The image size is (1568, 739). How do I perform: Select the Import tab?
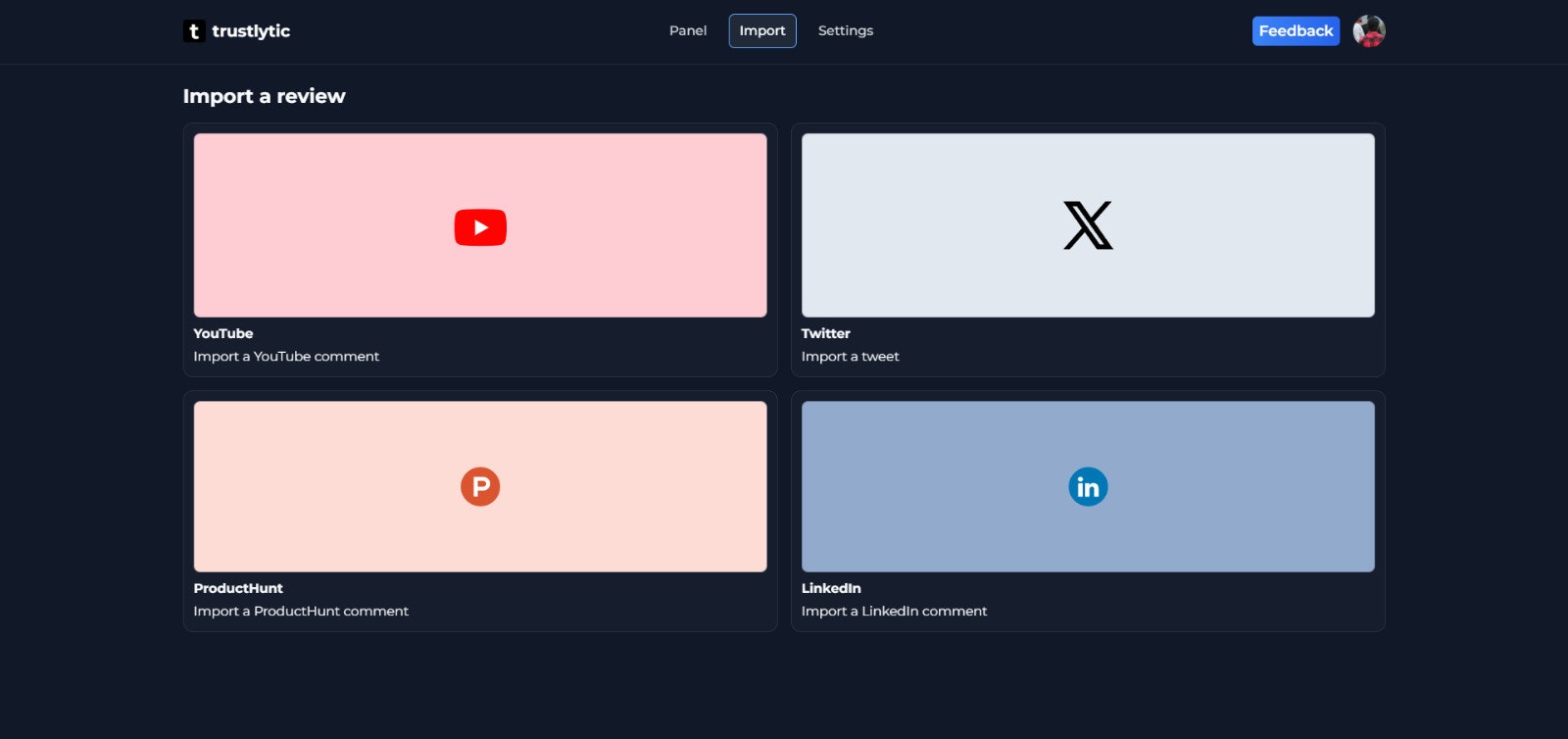click(762, 31)
